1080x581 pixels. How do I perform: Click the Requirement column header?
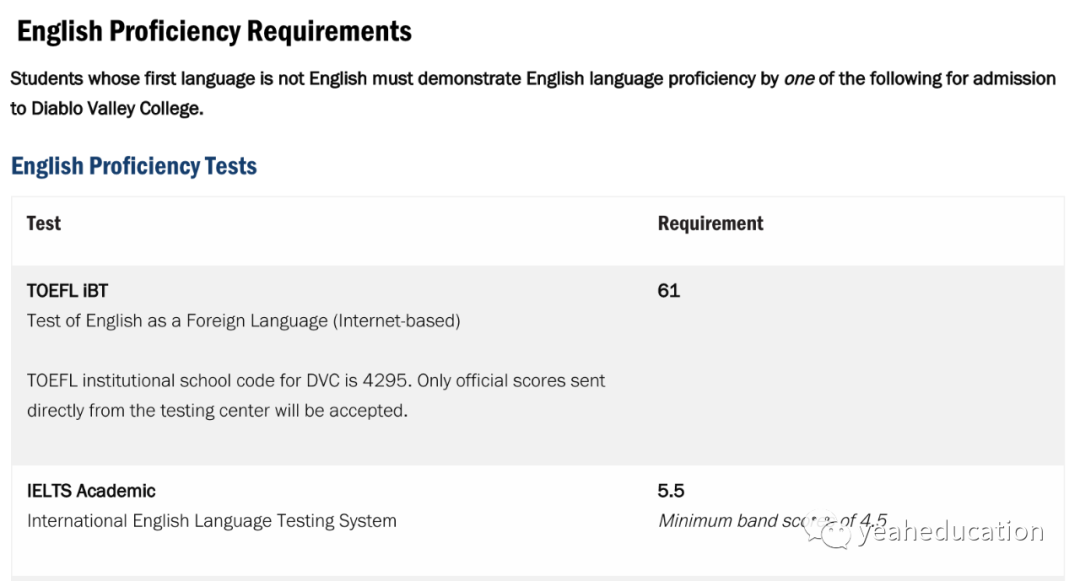tap(710, 223)
